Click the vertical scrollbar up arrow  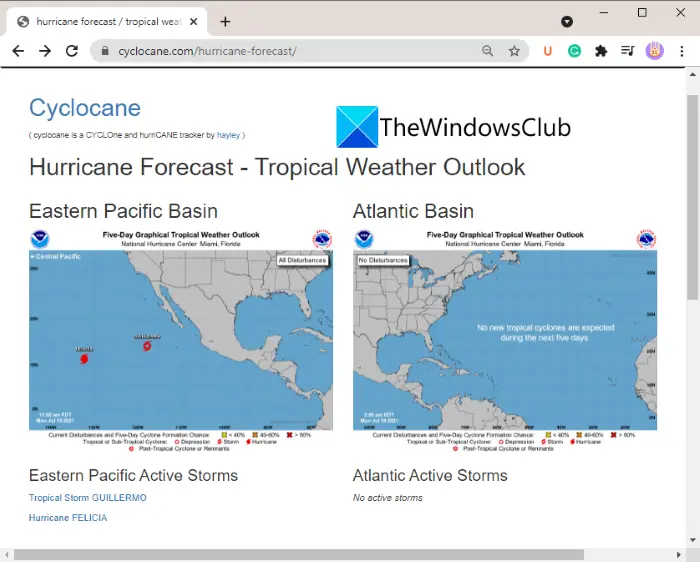point(693,75)
